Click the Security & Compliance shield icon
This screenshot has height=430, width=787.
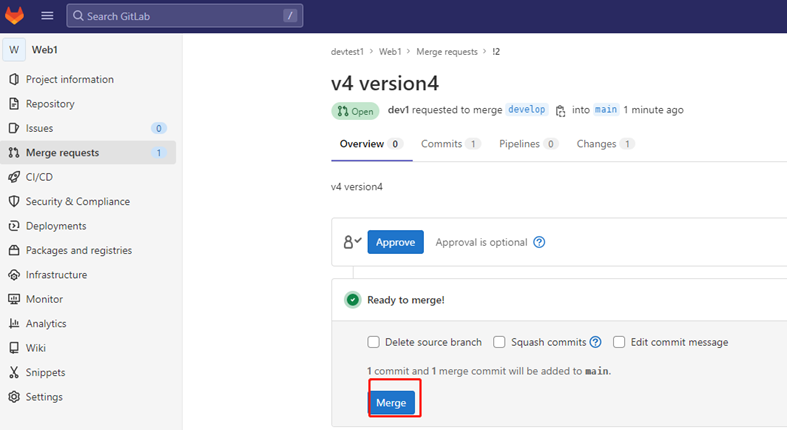pos(14,201)
